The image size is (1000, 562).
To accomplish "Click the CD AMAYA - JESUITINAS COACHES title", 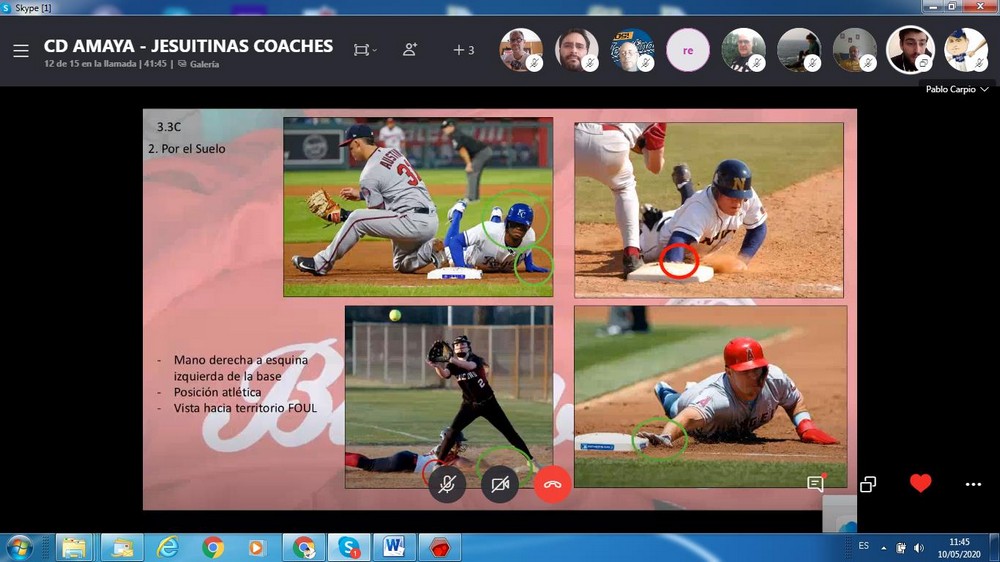I will pos(188,46).
